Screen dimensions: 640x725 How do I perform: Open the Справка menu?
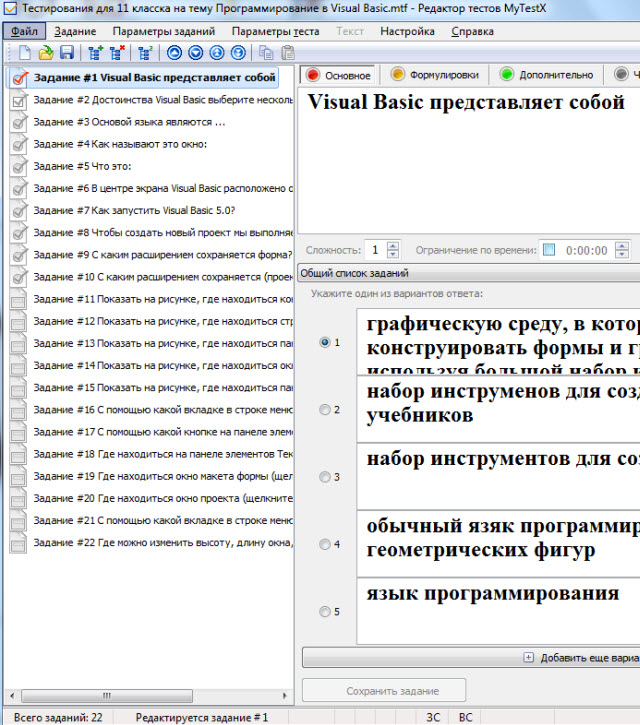tap(473, 31)
